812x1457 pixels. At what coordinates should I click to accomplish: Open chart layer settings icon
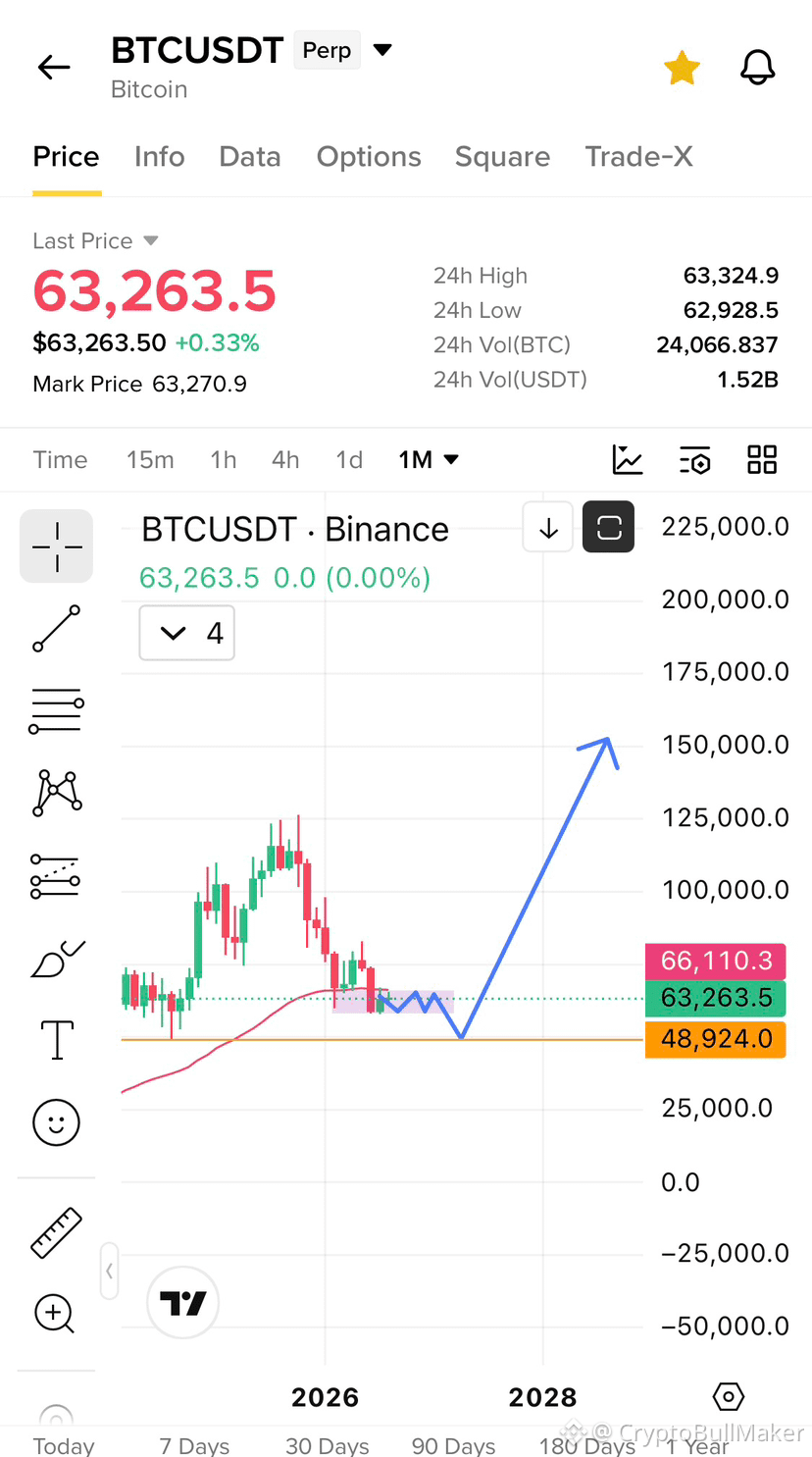pos(694,460)
